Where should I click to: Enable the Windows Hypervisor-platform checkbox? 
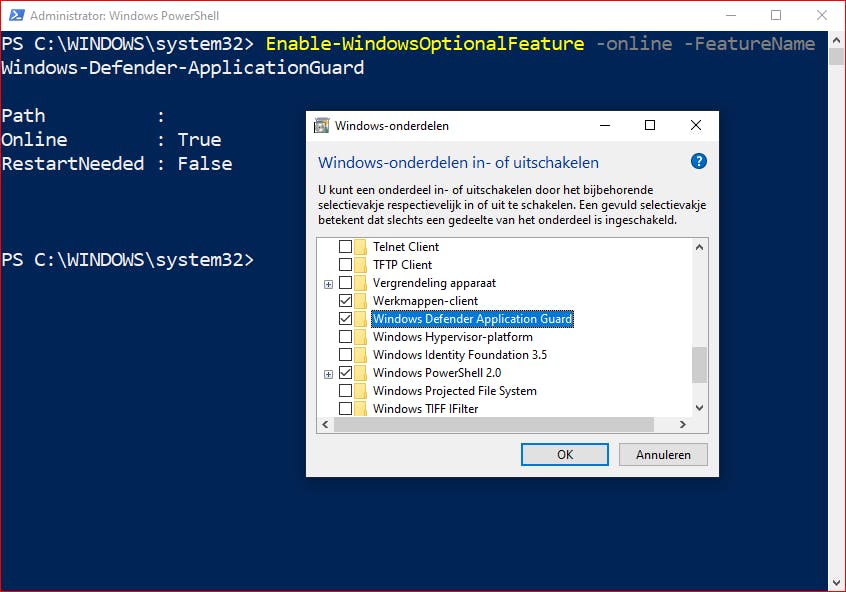pos(345,337)
